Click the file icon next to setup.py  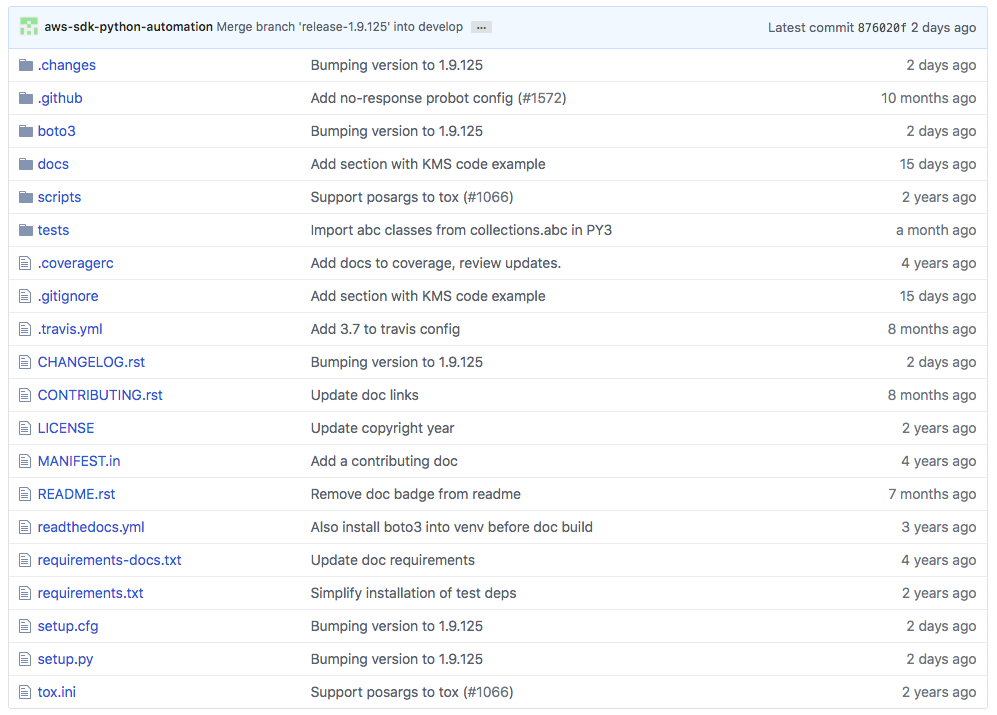pos(26,658)
